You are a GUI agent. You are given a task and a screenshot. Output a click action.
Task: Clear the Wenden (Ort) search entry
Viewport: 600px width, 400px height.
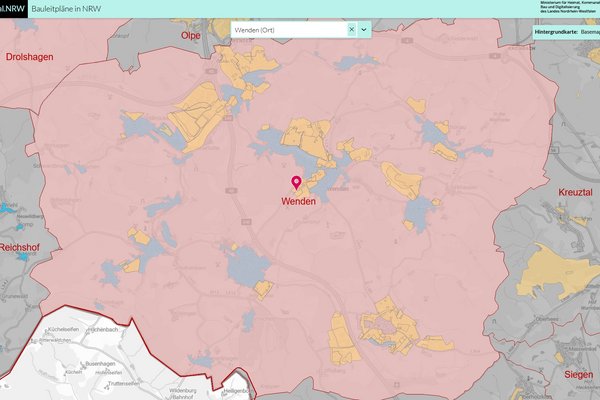pos(351,30)
